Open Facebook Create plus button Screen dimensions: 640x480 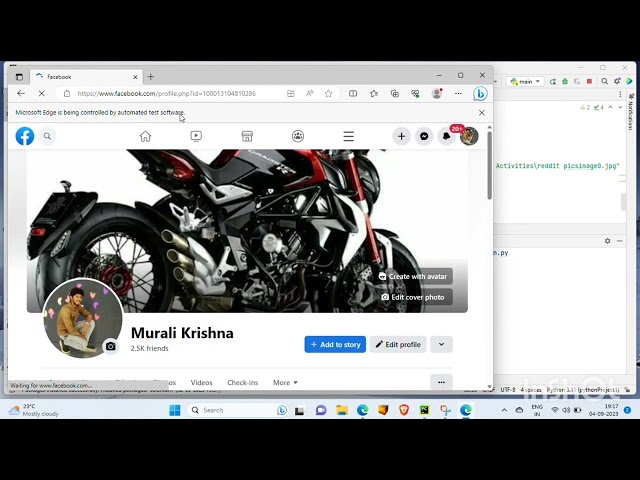click(x=401, y=136)
